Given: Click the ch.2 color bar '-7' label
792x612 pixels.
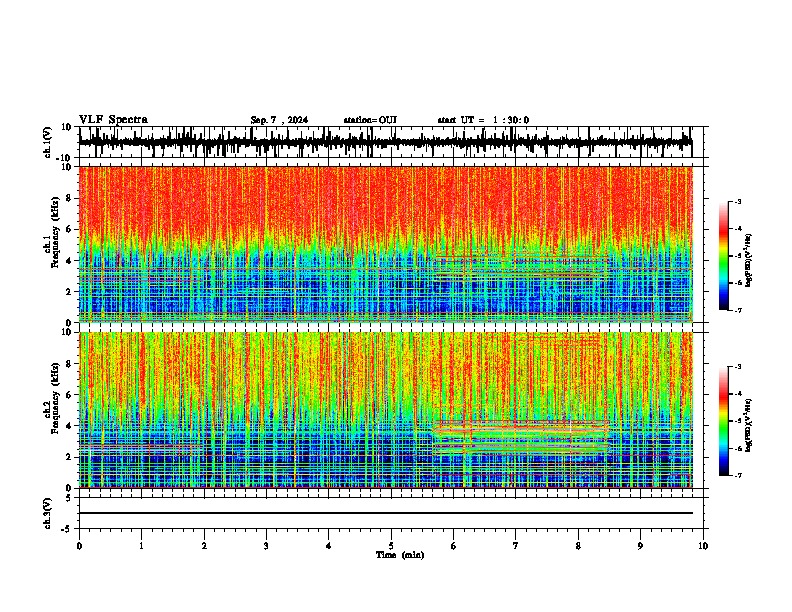Looking at the screenshot, I should pos(738,476).
